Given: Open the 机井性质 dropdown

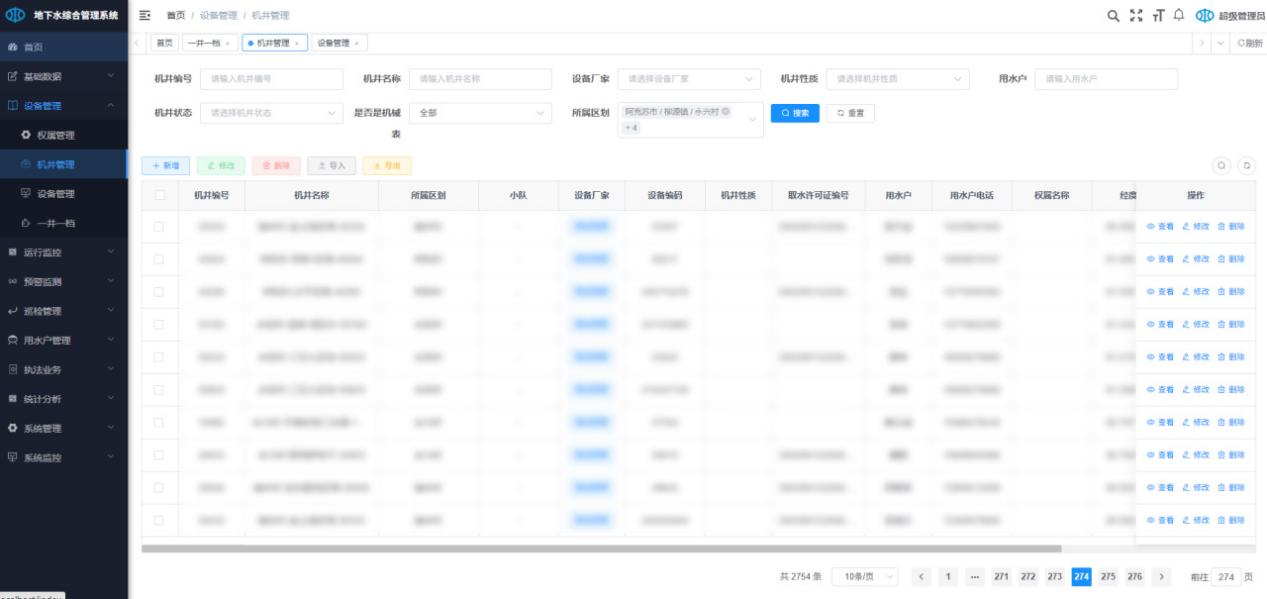Looking at the screenshot, I should 898,79.
